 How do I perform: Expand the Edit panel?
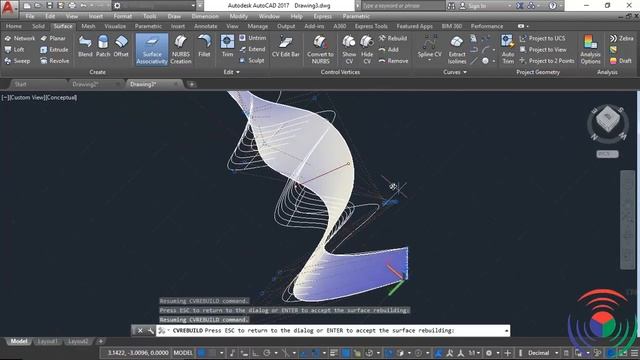[x=231, y=72]
